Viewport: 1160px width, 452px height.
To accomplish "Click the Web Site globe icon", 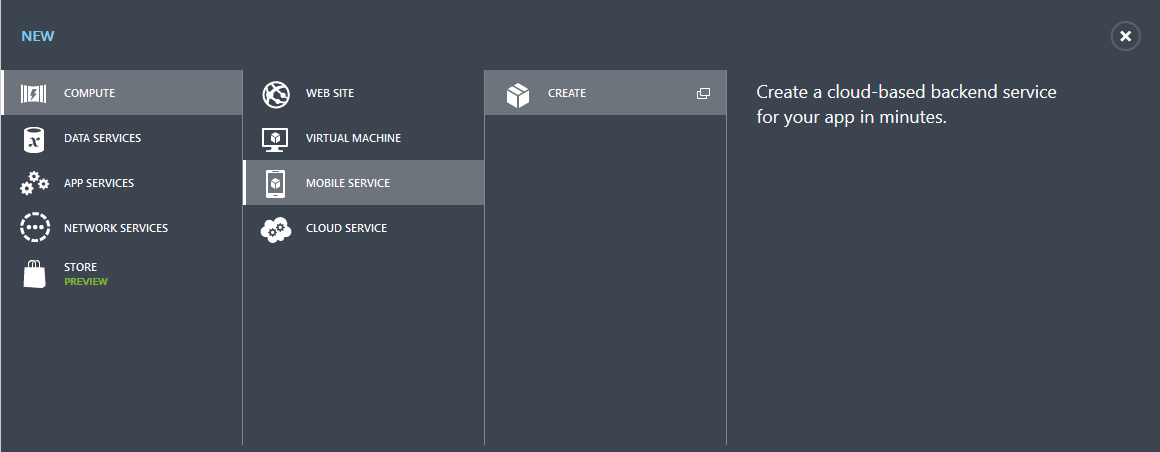I will tap(276, 94).
